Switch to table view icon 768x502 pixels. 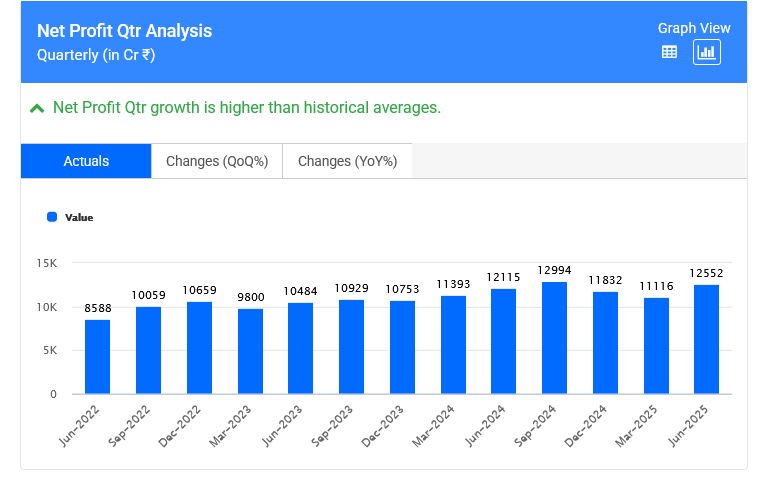pyautogui.click(x=670, y=52)
